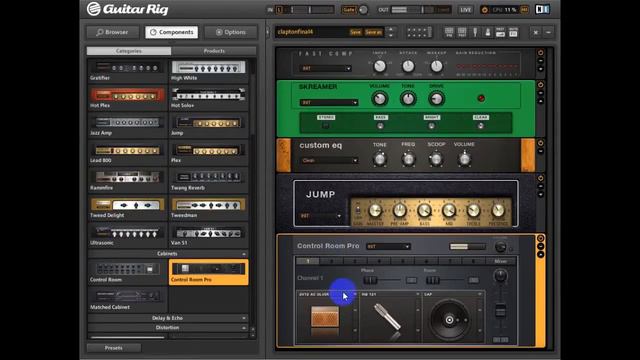This screenshot has width=640, height=360.
Task: Click the Save preset button
Action: [x=355, y=32]
